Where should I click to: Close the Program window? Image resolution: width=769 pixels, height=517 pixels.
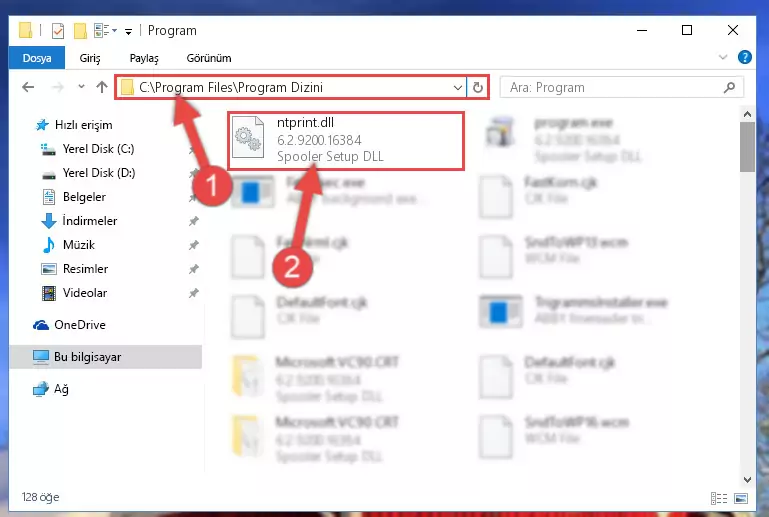pos(733,30)
